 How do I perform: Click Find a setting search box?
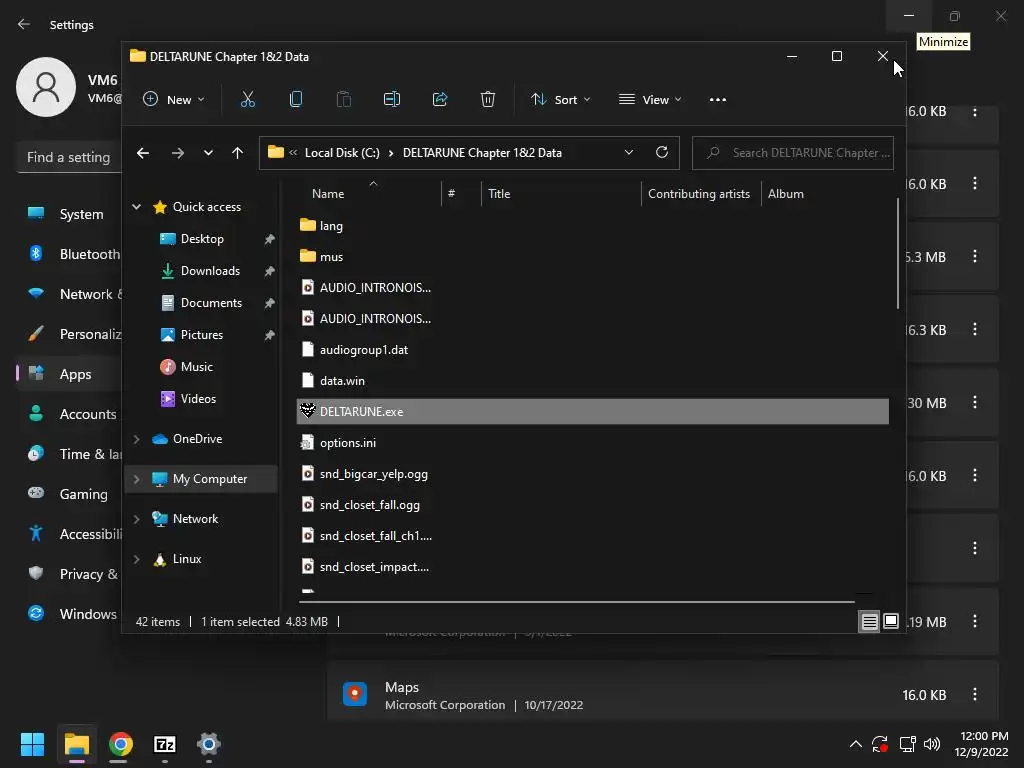[x=69, y=157]
